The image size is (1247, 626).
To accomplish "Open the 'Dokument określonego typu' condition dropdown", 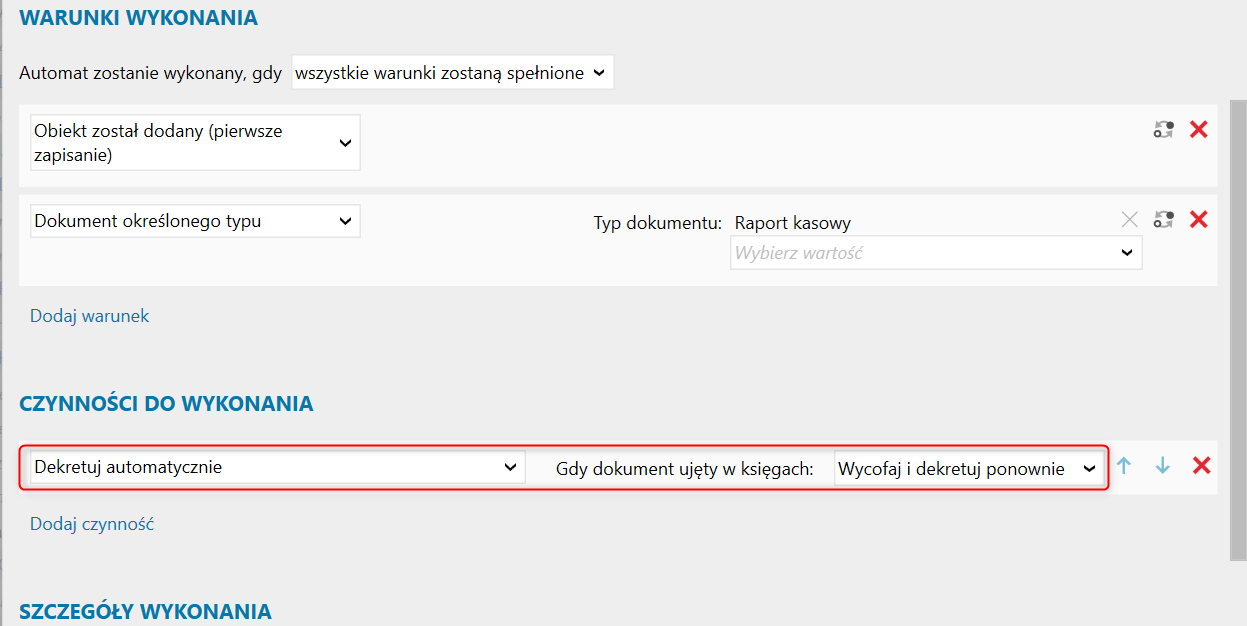I will 195,221.
